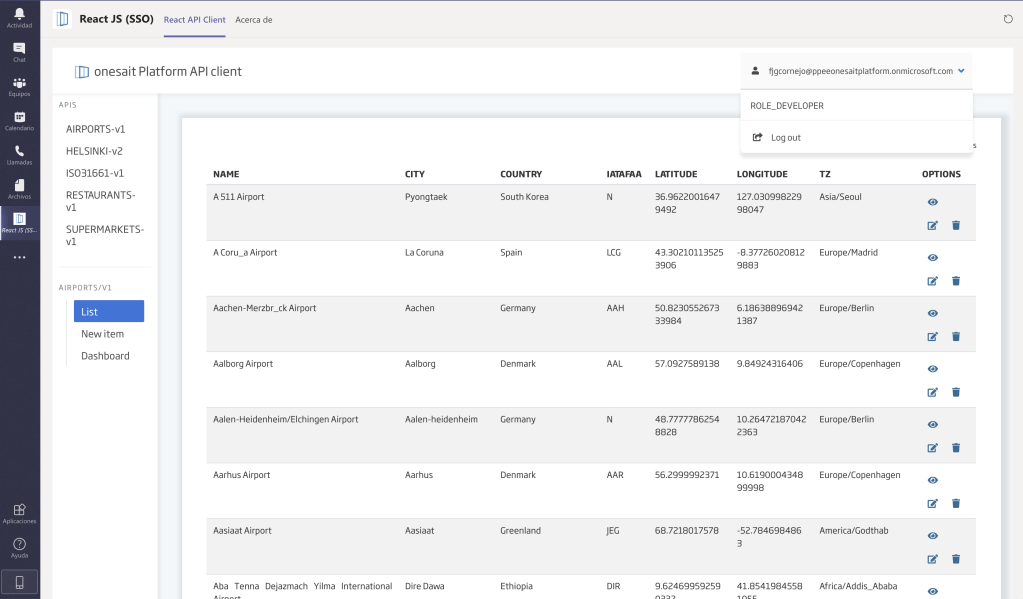View details of Aalborg Airport

(x=933, y=369)
